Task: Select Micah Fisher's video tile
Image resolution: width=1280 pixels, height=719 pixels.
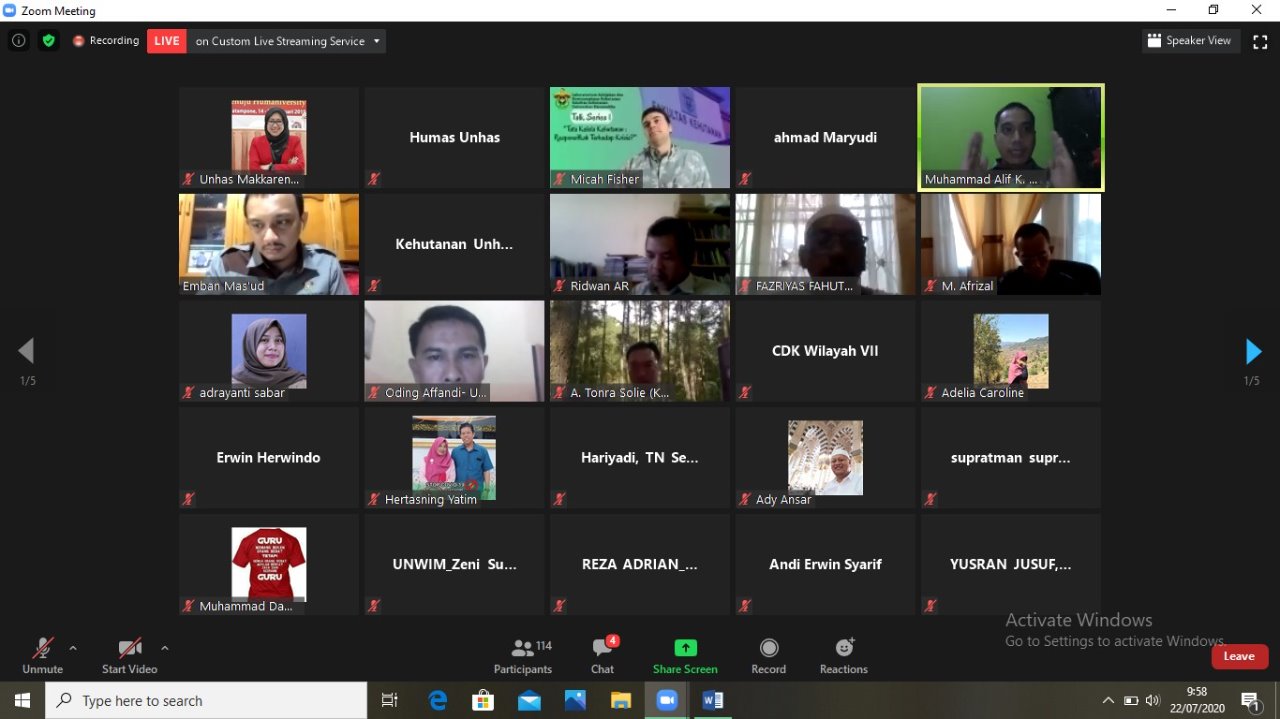Action: coord(639,137)
